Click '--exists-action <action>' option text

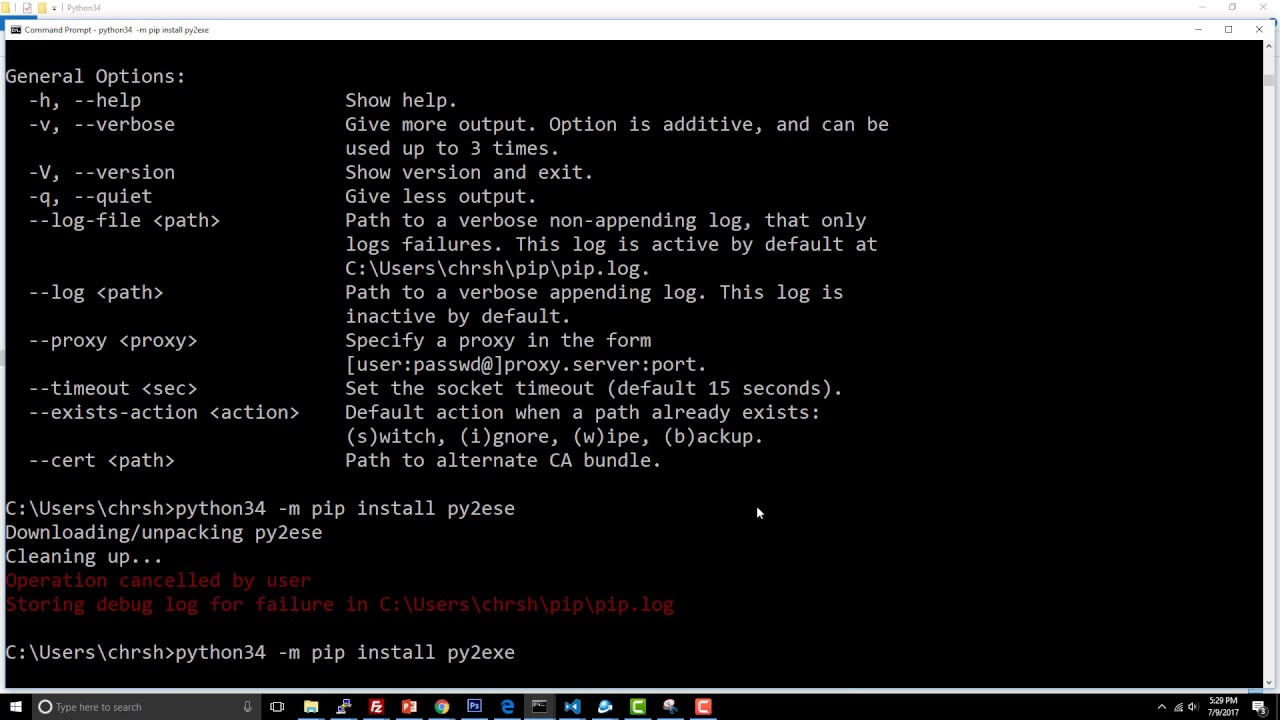[164, 412]
